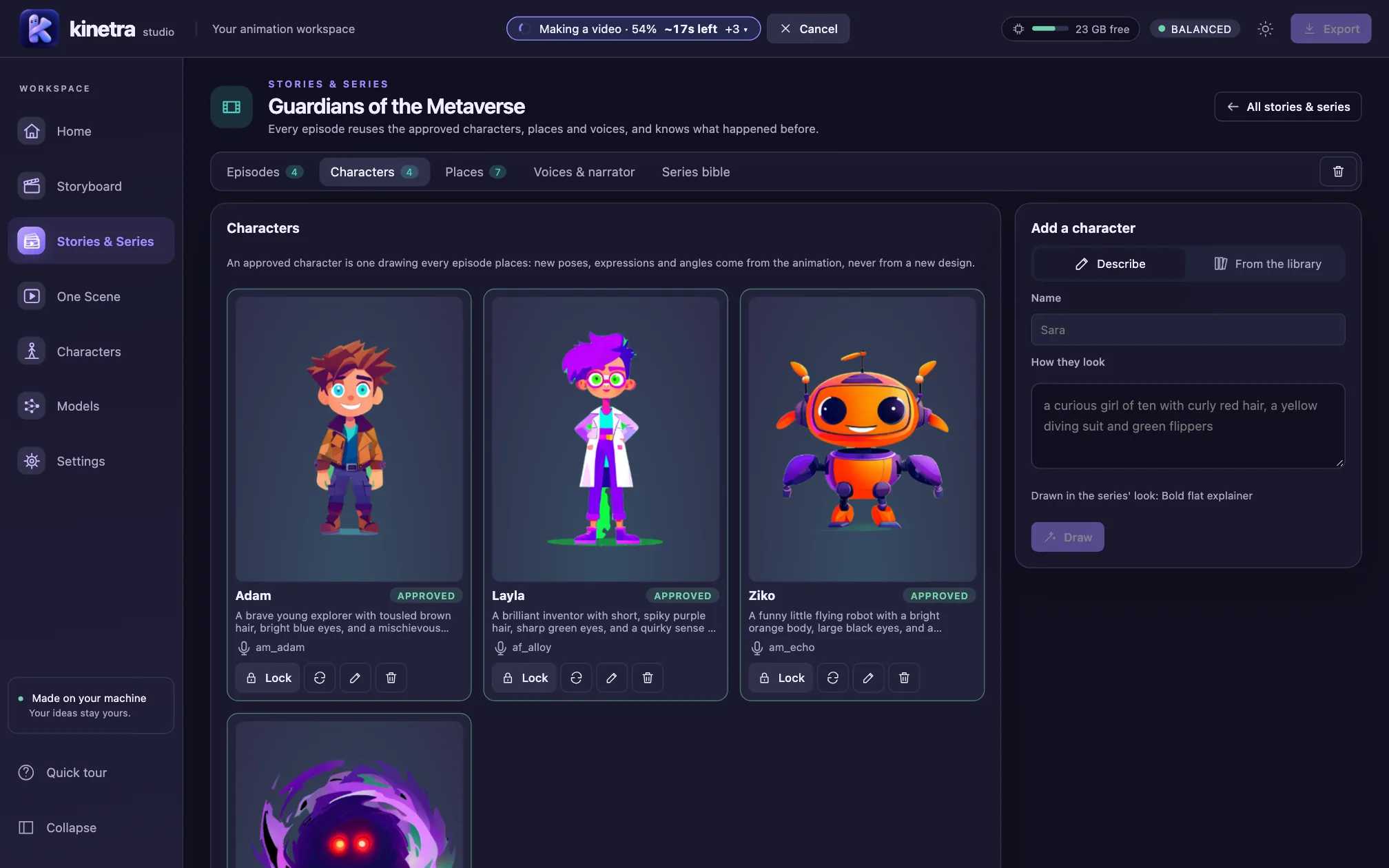Open Home in the sidebar
This screenshot has height=868, width=1389.
click(91, 131)
